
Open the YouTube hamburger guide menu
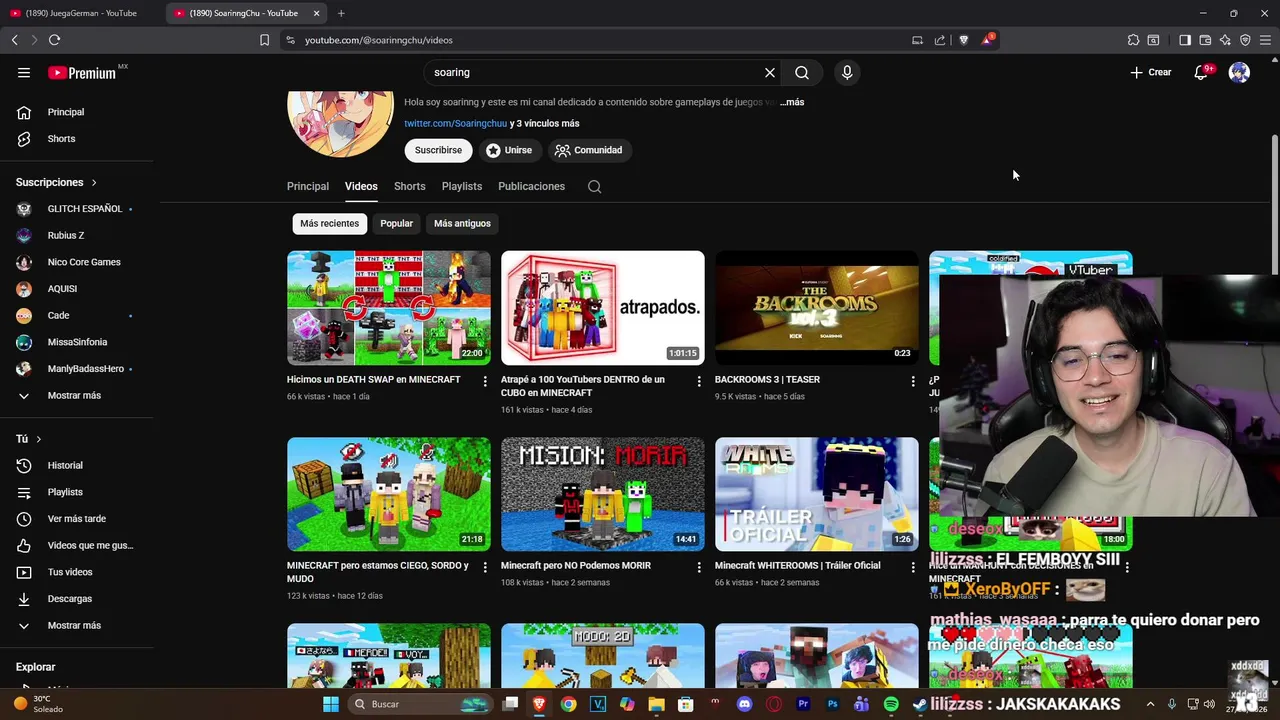(x=24, y=72)
